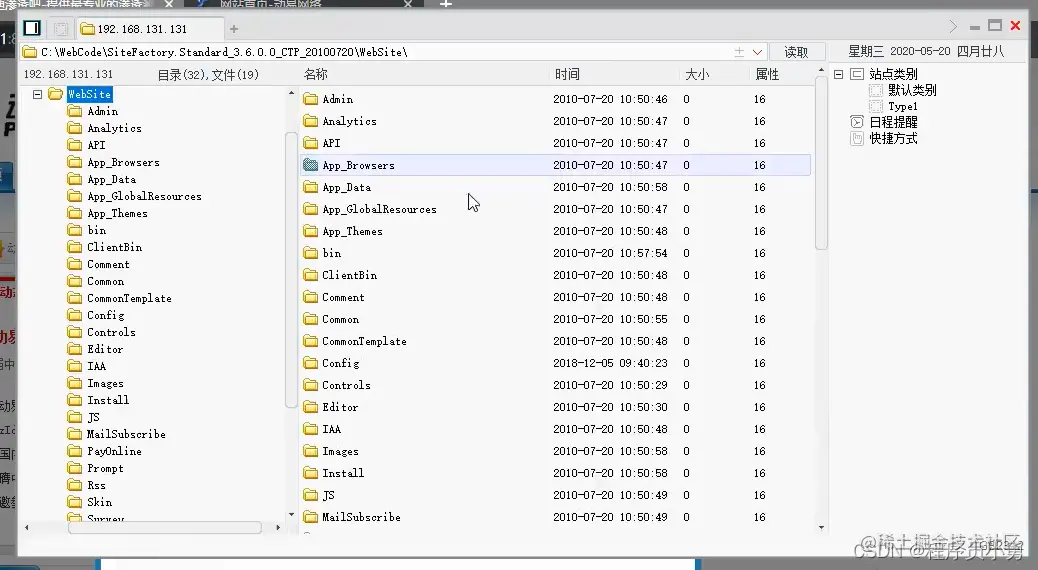Image resolution: width=1038 pixels, height=570 pixels.
Task: Click the App_Themes folder icon in list
Action: [310, 231]
